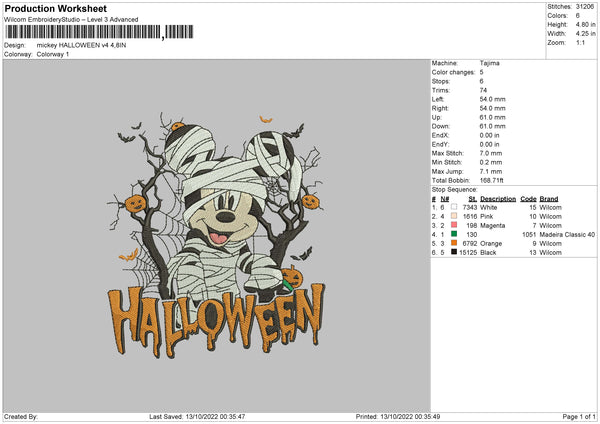This screenshot has height=424, width=600.
Task: Click the Orange thread color swatch
Action: tap(454, 243)
